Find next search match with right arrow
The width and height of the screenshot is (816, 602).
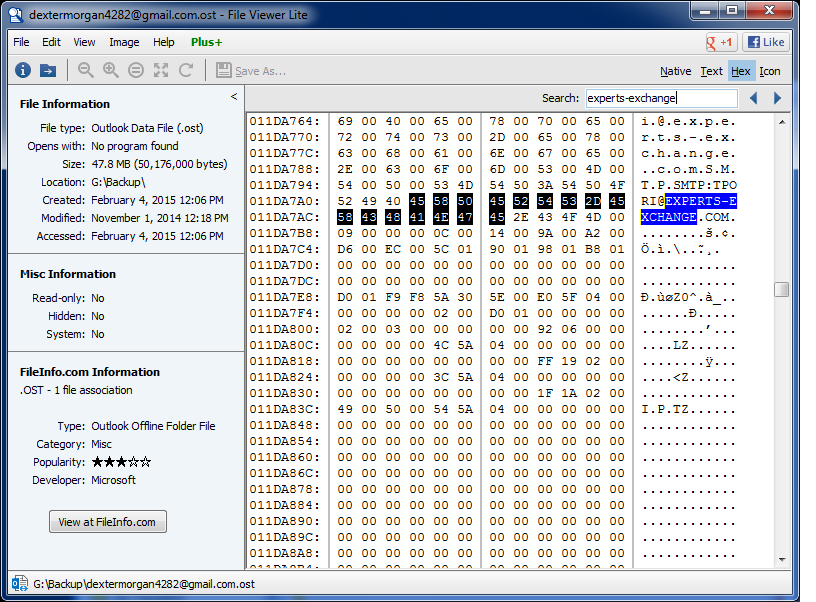tap(777, 98)
